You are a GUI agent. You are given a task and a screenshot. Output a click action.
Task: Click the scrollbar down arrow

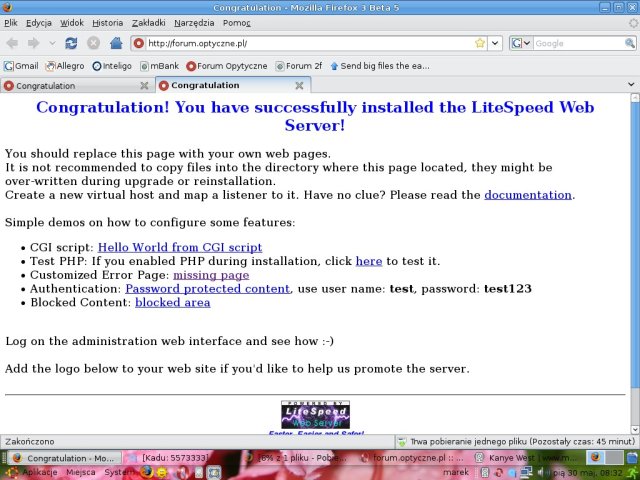[x=635, y=429]
